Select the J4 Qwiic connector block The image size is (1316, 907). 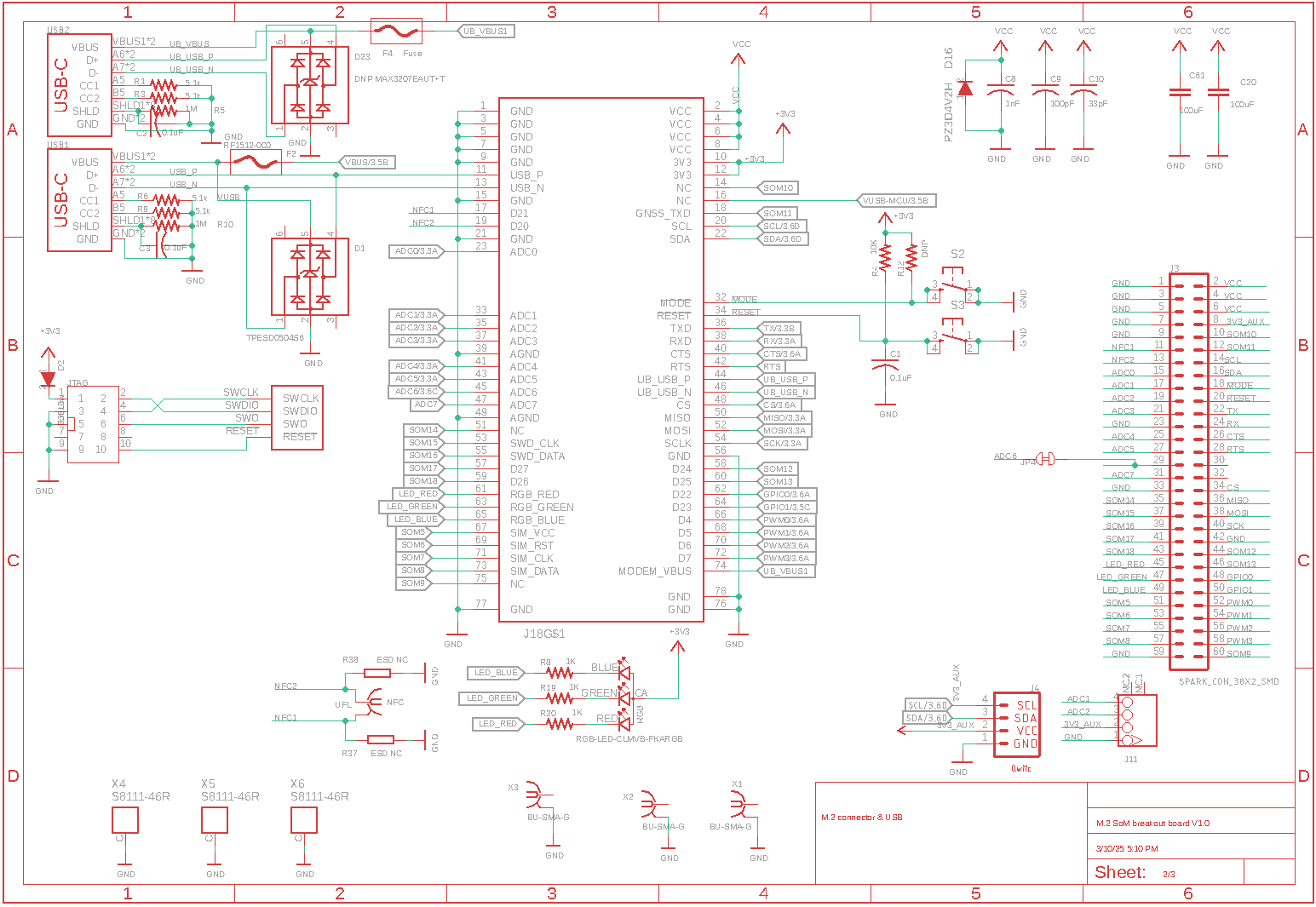(x=1017, y=724)
